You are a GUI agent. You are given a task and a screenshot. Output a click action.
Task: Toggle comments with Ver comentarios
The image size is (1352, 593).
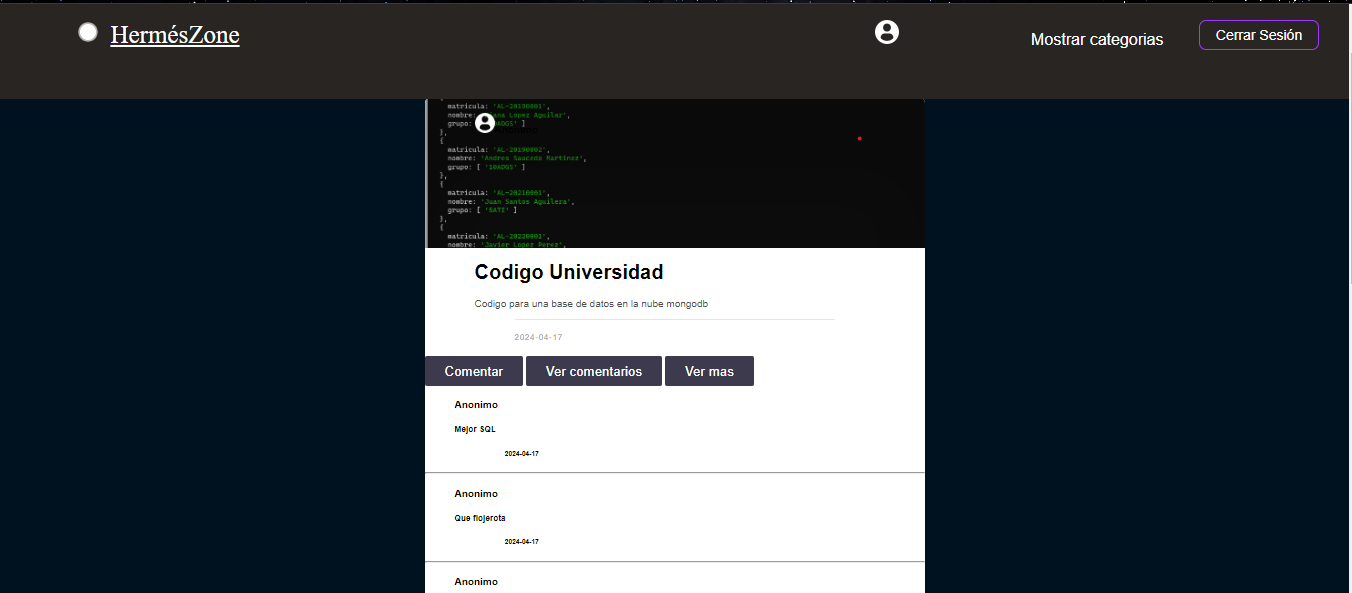pyautogui.click(x=593, y=371)
